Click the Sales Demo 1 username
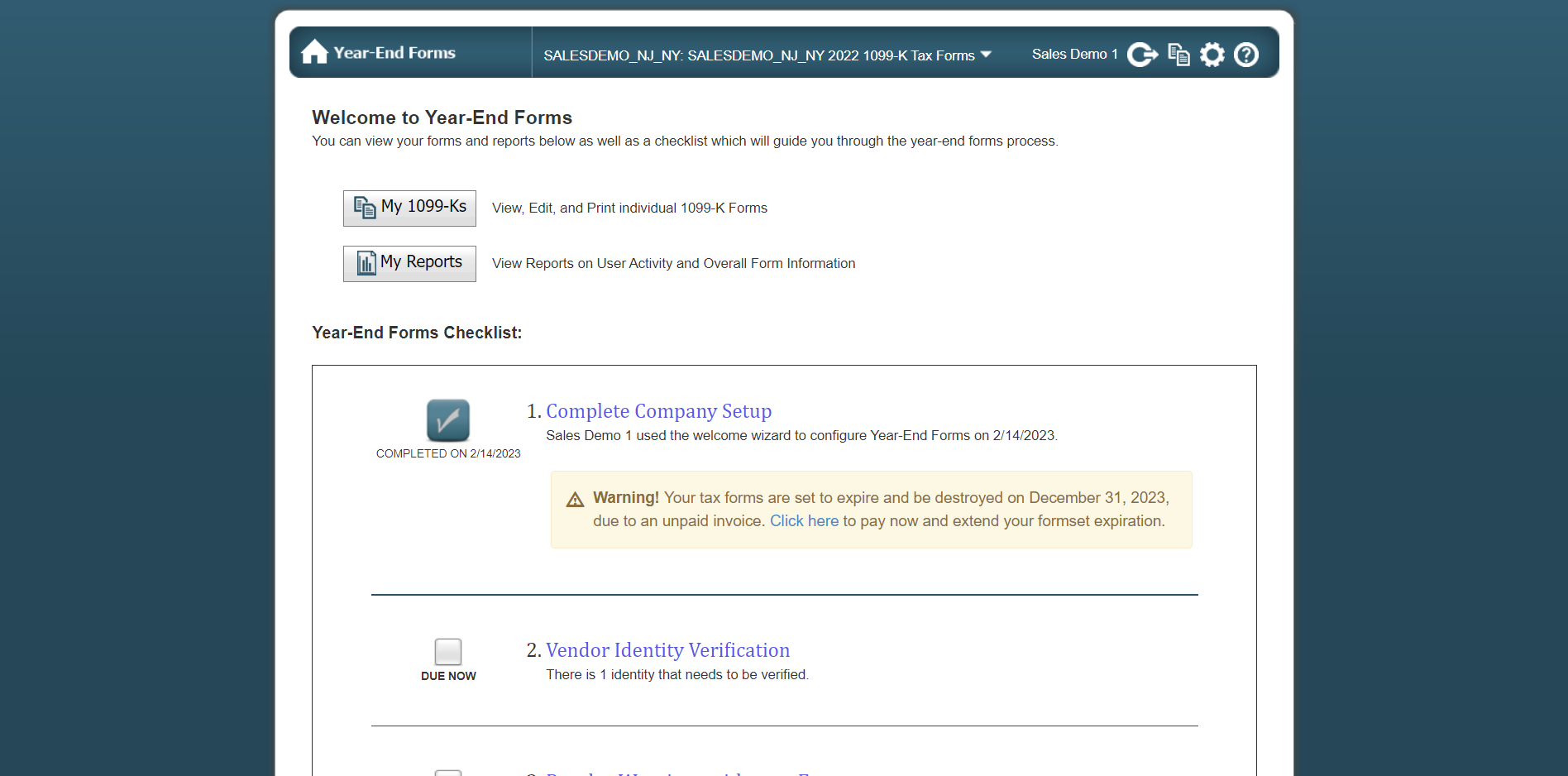This screenshot has height=776, width=1568. tap(1074, 55)
